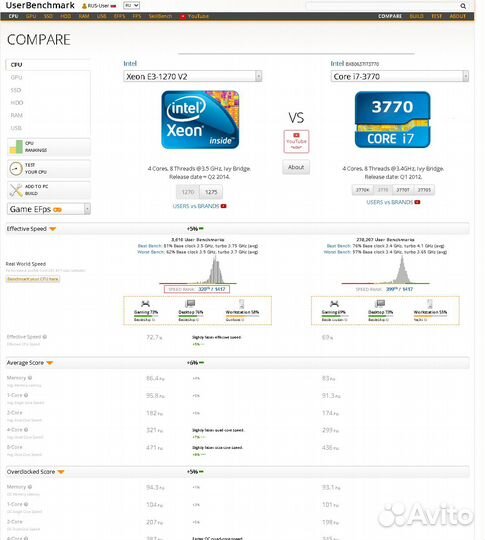
Task: Switch to the 3770T variant button
Action: (403, 190)
